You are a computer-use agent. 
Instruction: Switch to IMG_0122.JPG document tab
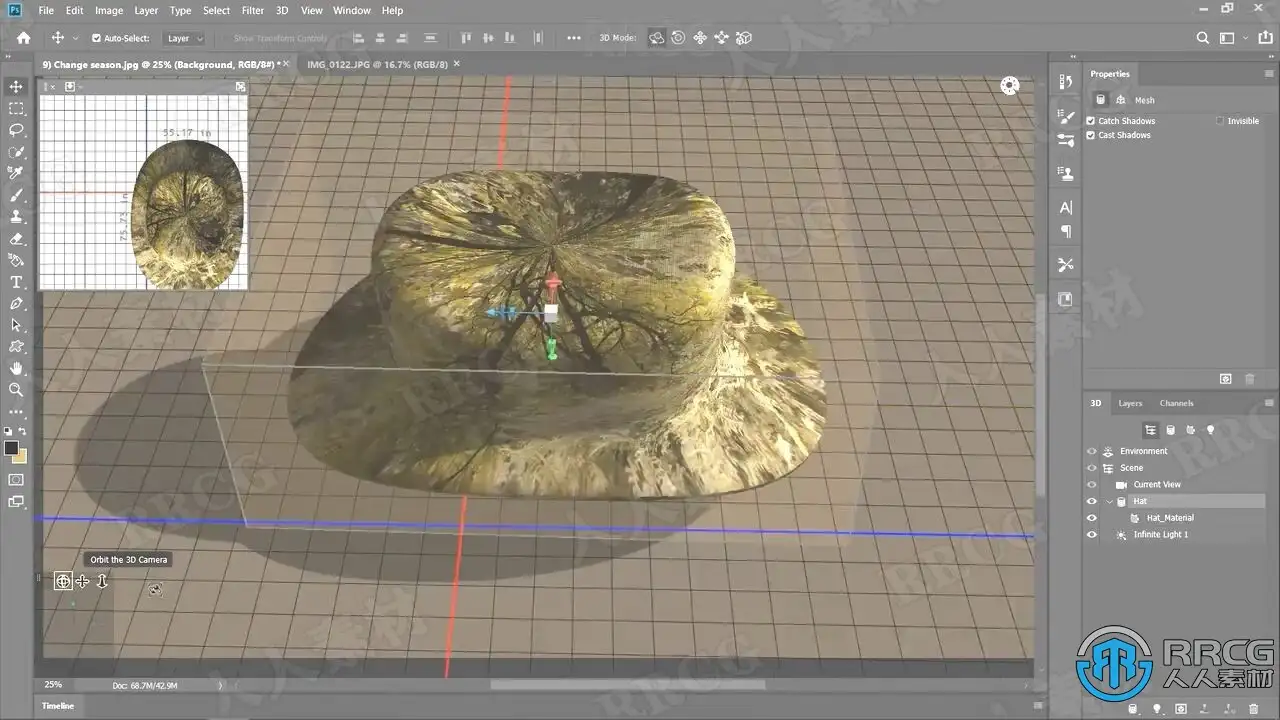click(x=377, y=63)
